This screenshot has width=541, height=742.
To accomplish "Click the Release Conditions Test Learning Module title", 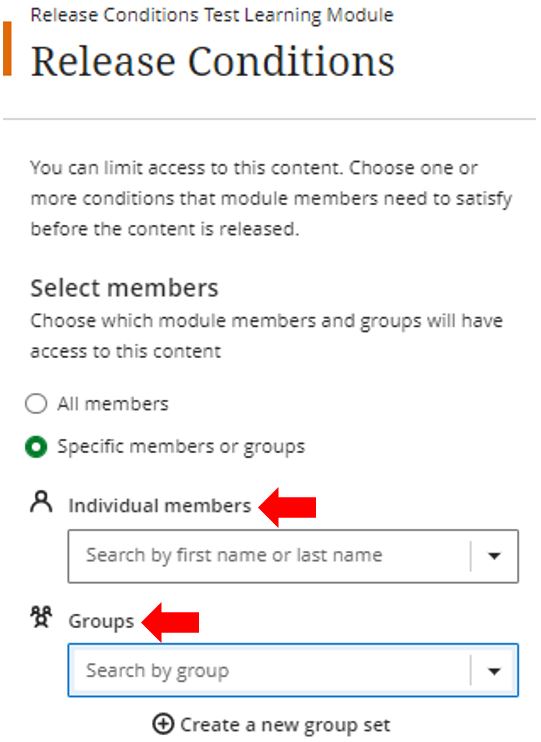I will (x=212, y=15).
